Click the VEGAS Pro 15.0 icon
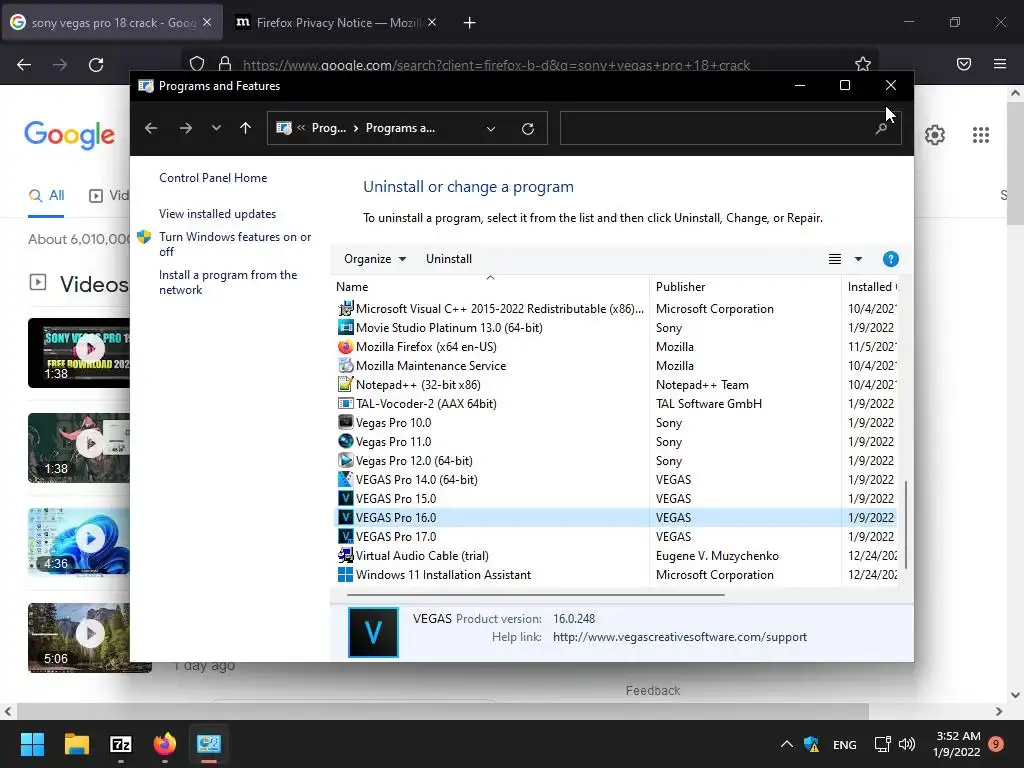Image resolution: width=1024 pixels, height=768 pixels. (345, 498)
